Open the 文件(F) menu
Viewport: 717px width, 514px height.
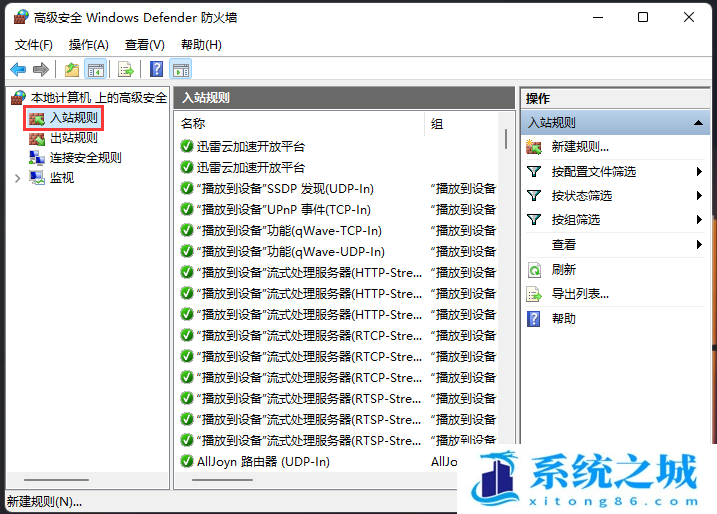(34, 45)
